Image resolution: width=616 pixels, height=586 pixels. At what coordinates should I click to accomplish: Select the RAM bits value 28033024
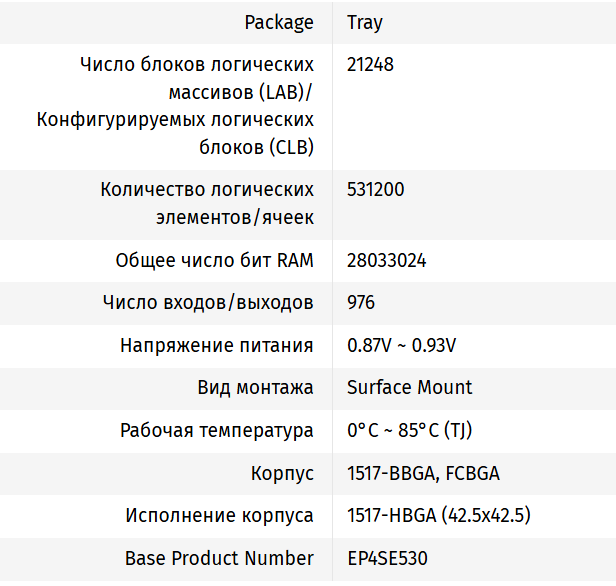pos(387,261)
